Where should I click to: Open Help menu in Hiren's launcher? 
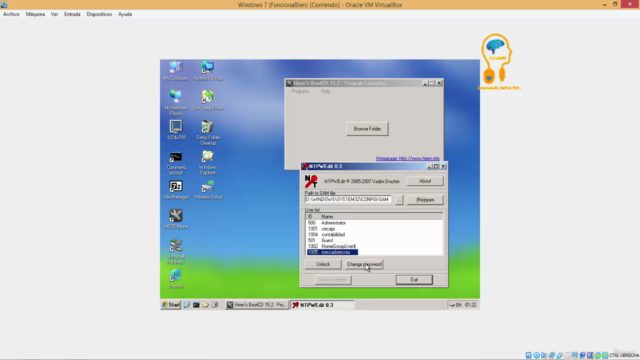click(x=325, y=91)
